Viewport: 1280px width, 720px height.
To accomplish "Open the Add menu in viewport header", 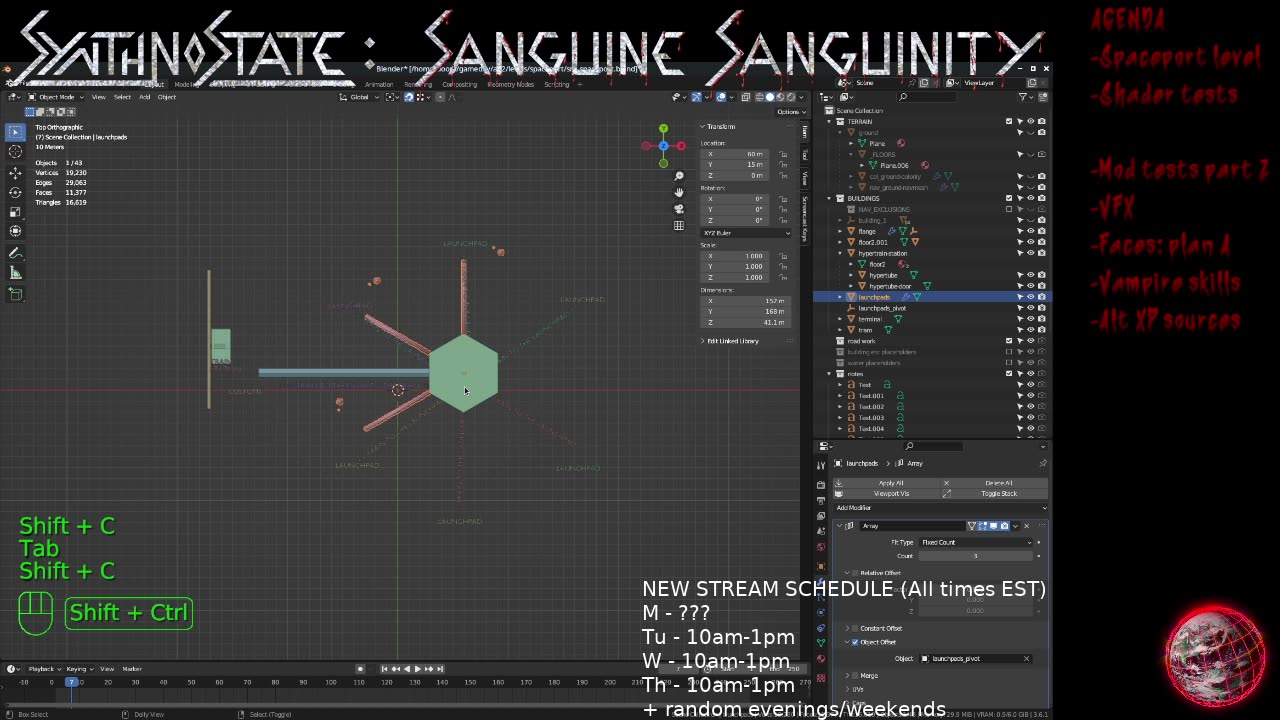I will coord(144,97).
